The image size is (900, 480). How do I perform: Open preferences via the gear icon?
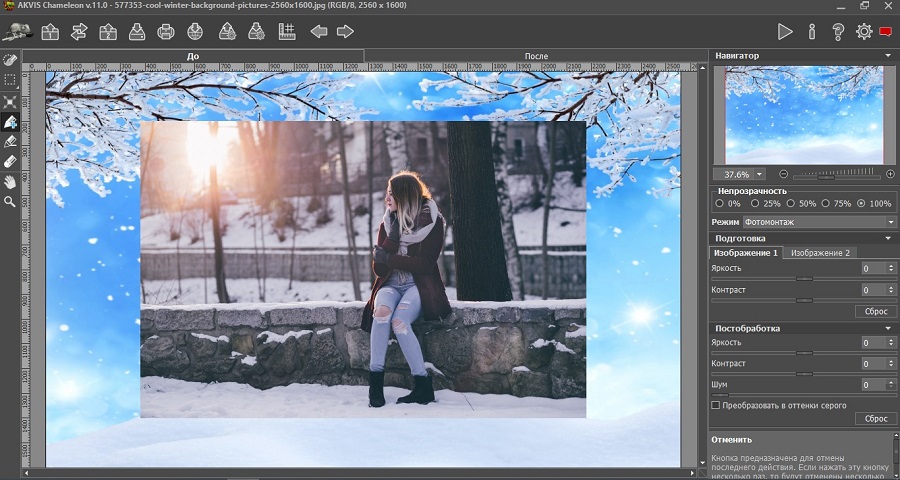click(x=864, y=32)
